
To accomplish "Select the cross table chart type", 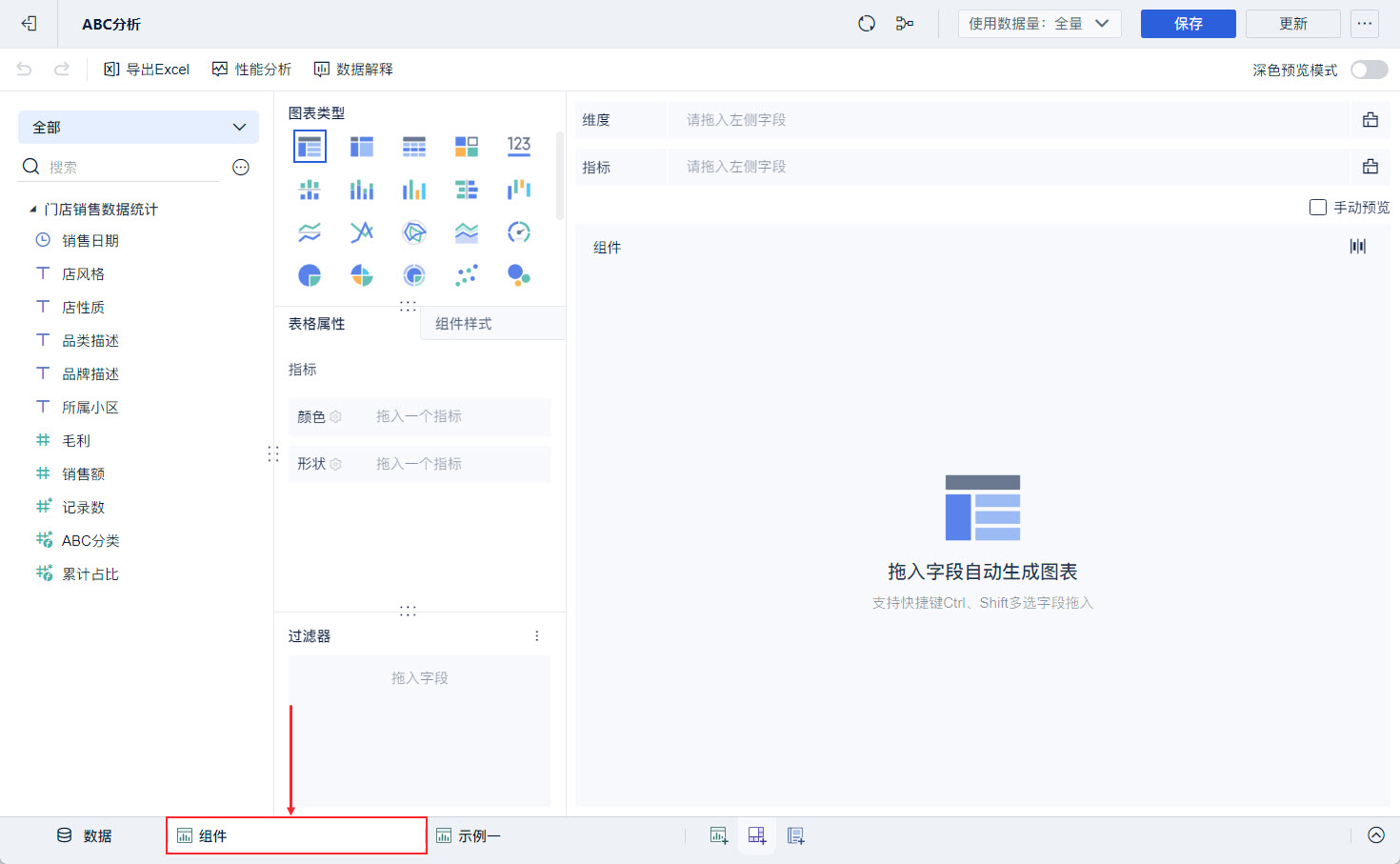I will coord(362,147).
